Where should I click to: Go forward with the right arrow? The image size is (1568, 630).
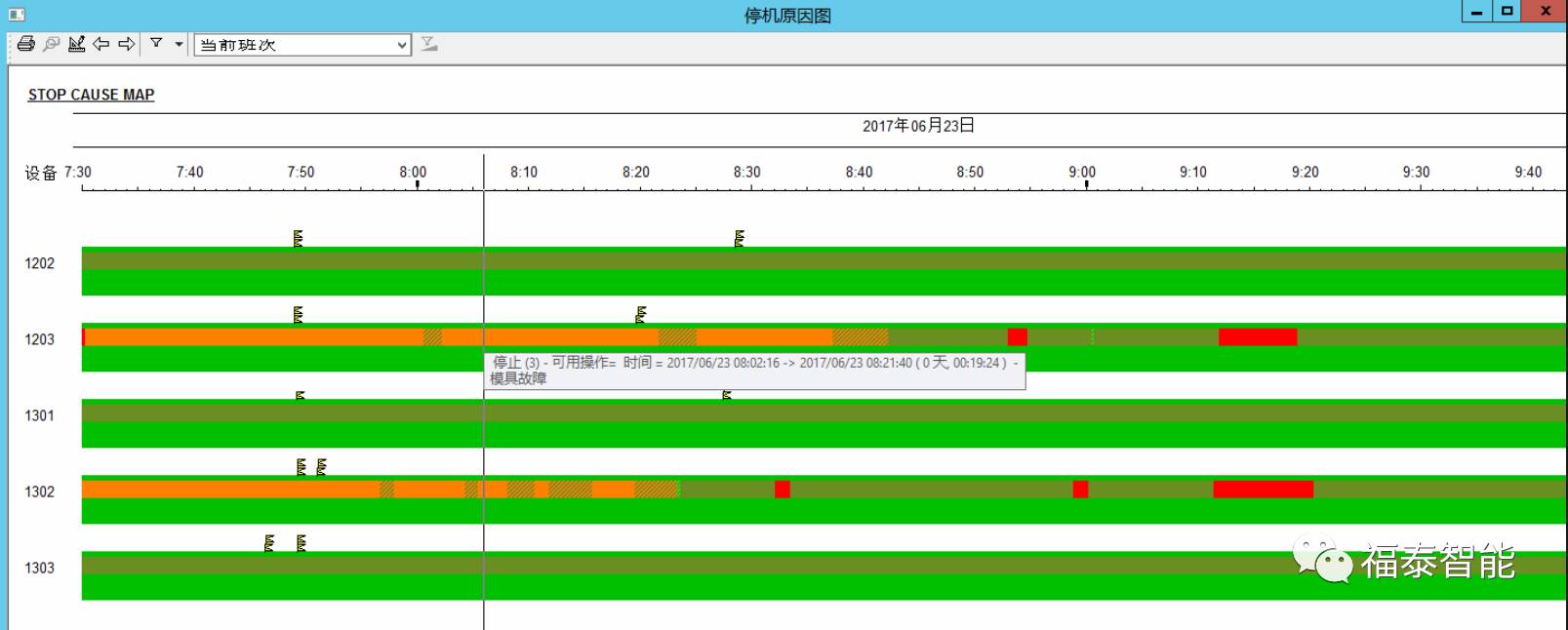pos(127,44)
